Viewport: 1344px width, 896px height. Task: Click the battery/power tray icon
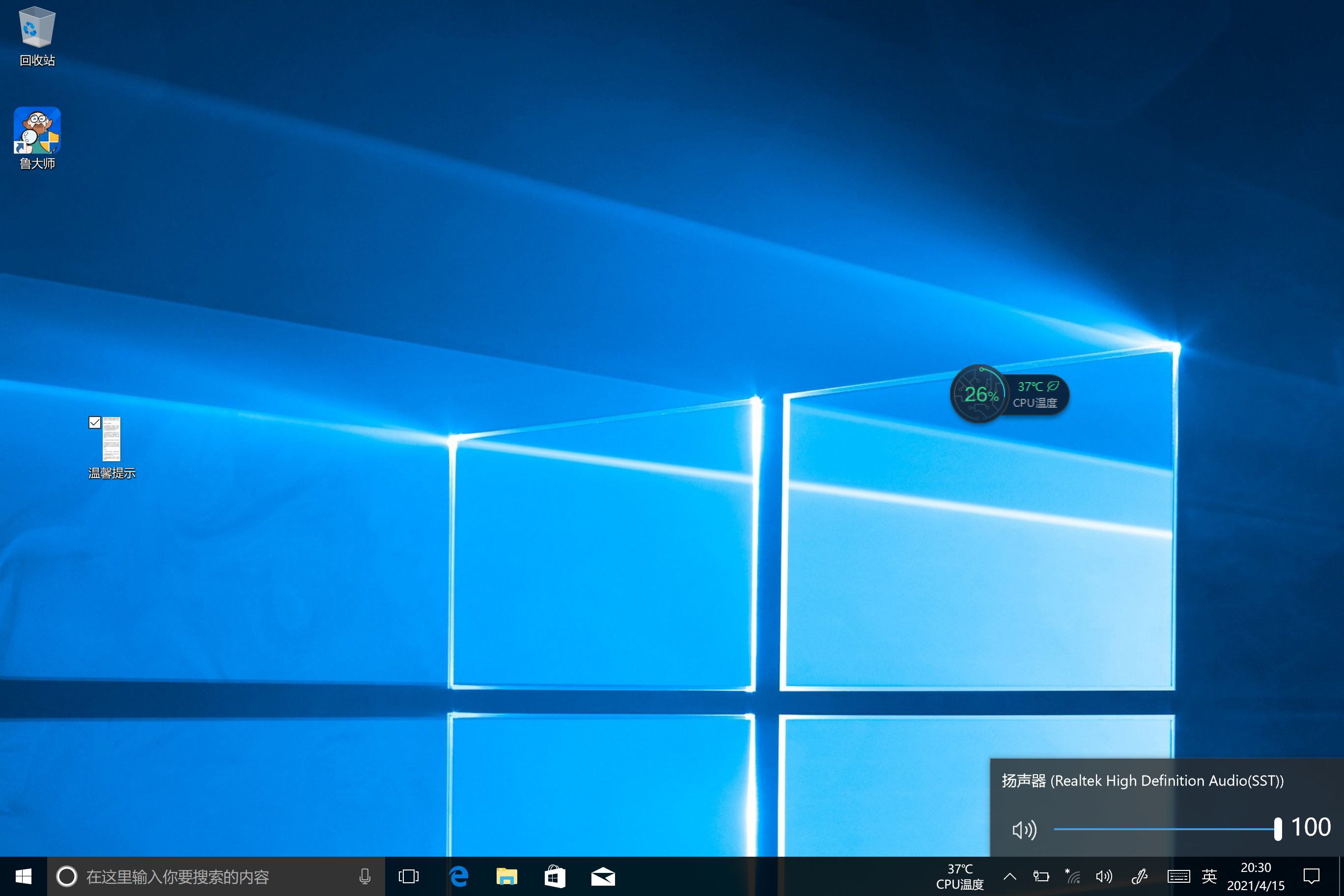[1041, 876]
